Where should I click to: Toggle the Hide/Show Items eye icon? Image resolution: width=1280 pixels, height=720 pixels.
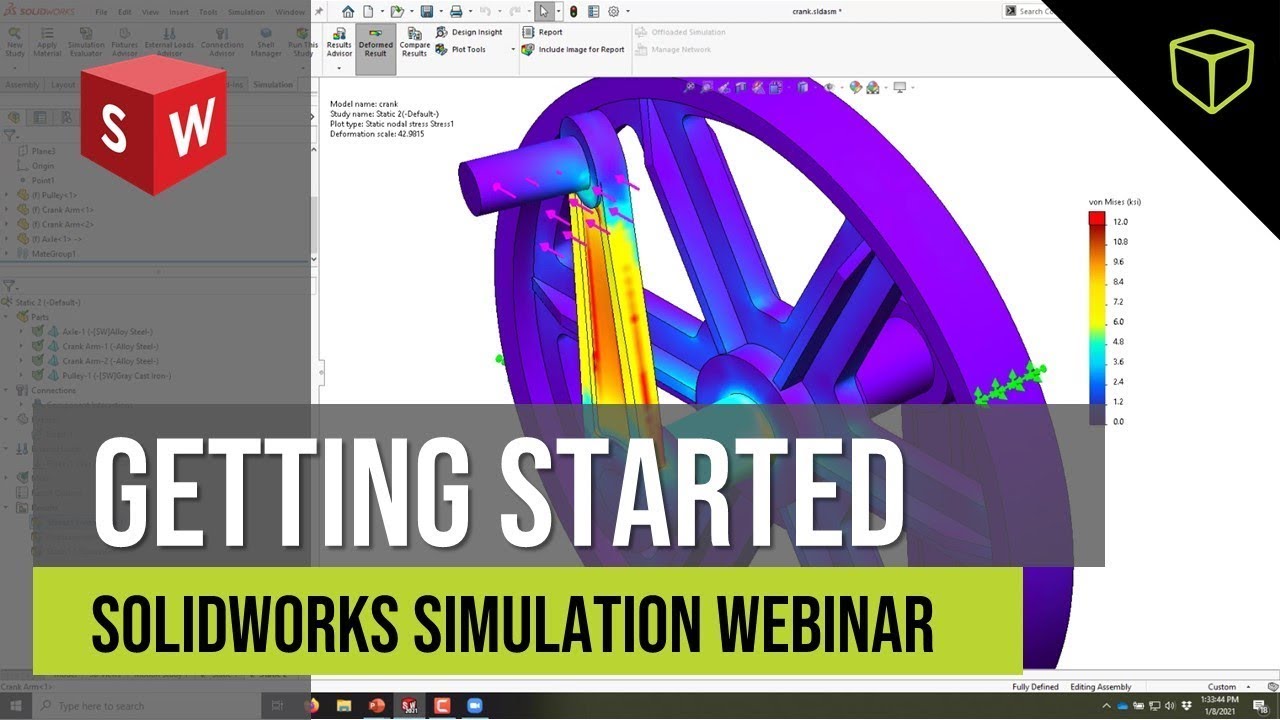tap(830, 87)
